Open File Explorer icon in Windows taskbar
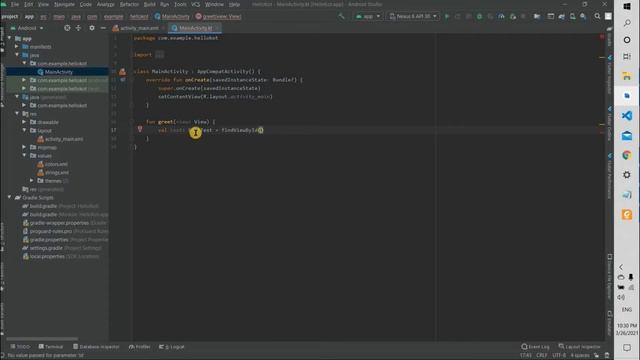 (627, 76)
